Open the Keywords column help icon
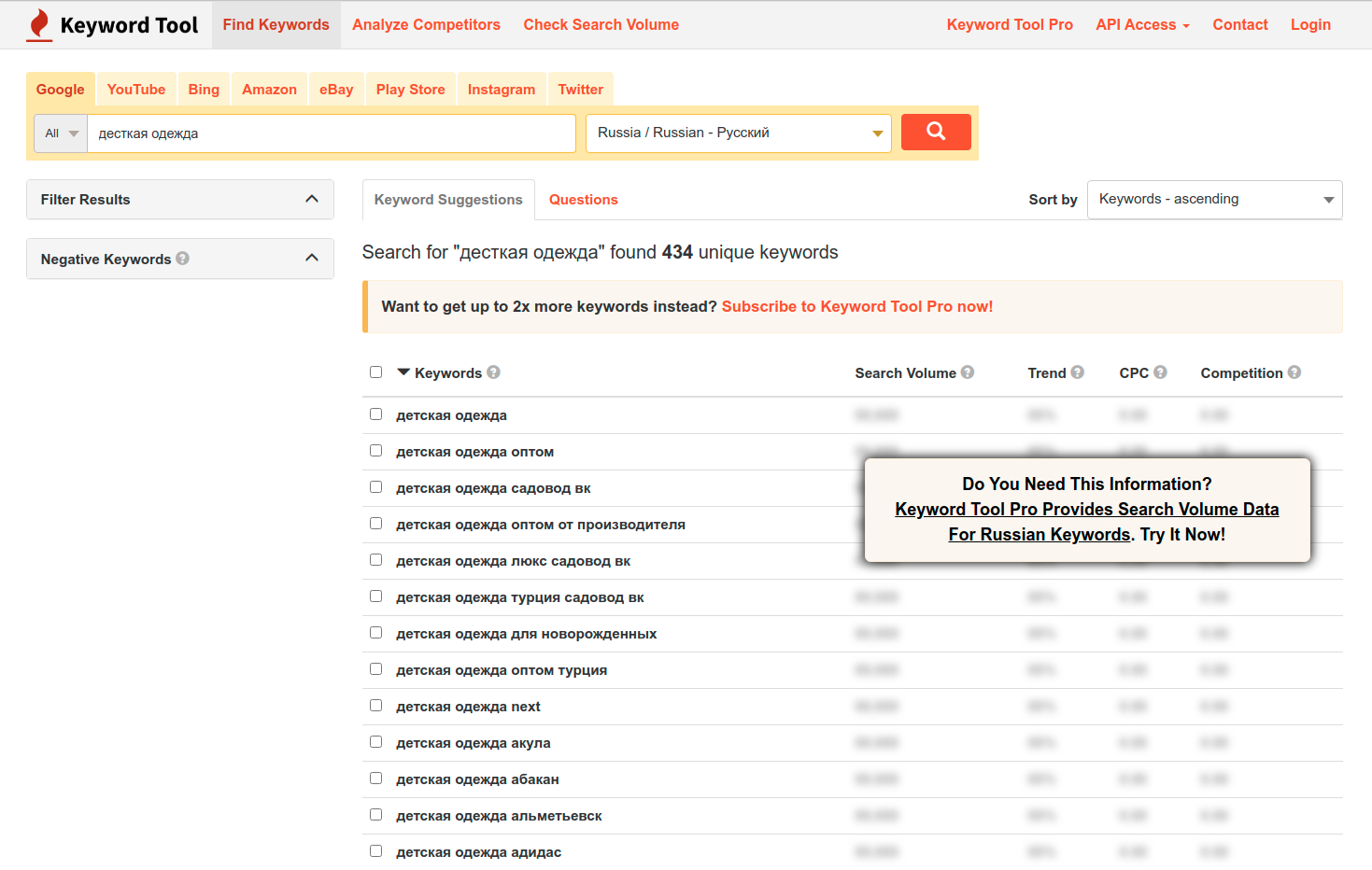Viewport: 1372px width, 870px height. 494,372
